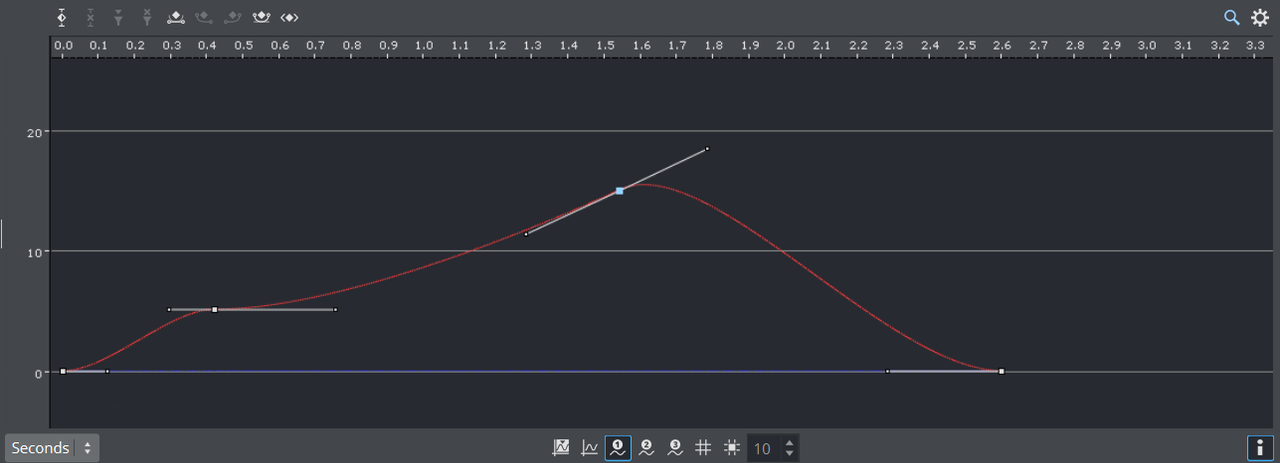Screen dimensions: 1280x463
Task: Toggle the grid display icon
Action: coord(703,448)
